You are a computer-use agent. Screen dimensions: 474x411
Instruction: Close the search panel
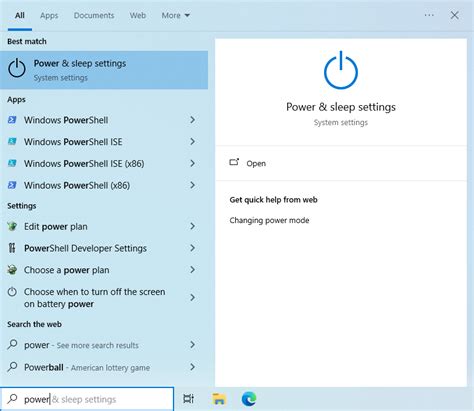(x=455, y=15)
